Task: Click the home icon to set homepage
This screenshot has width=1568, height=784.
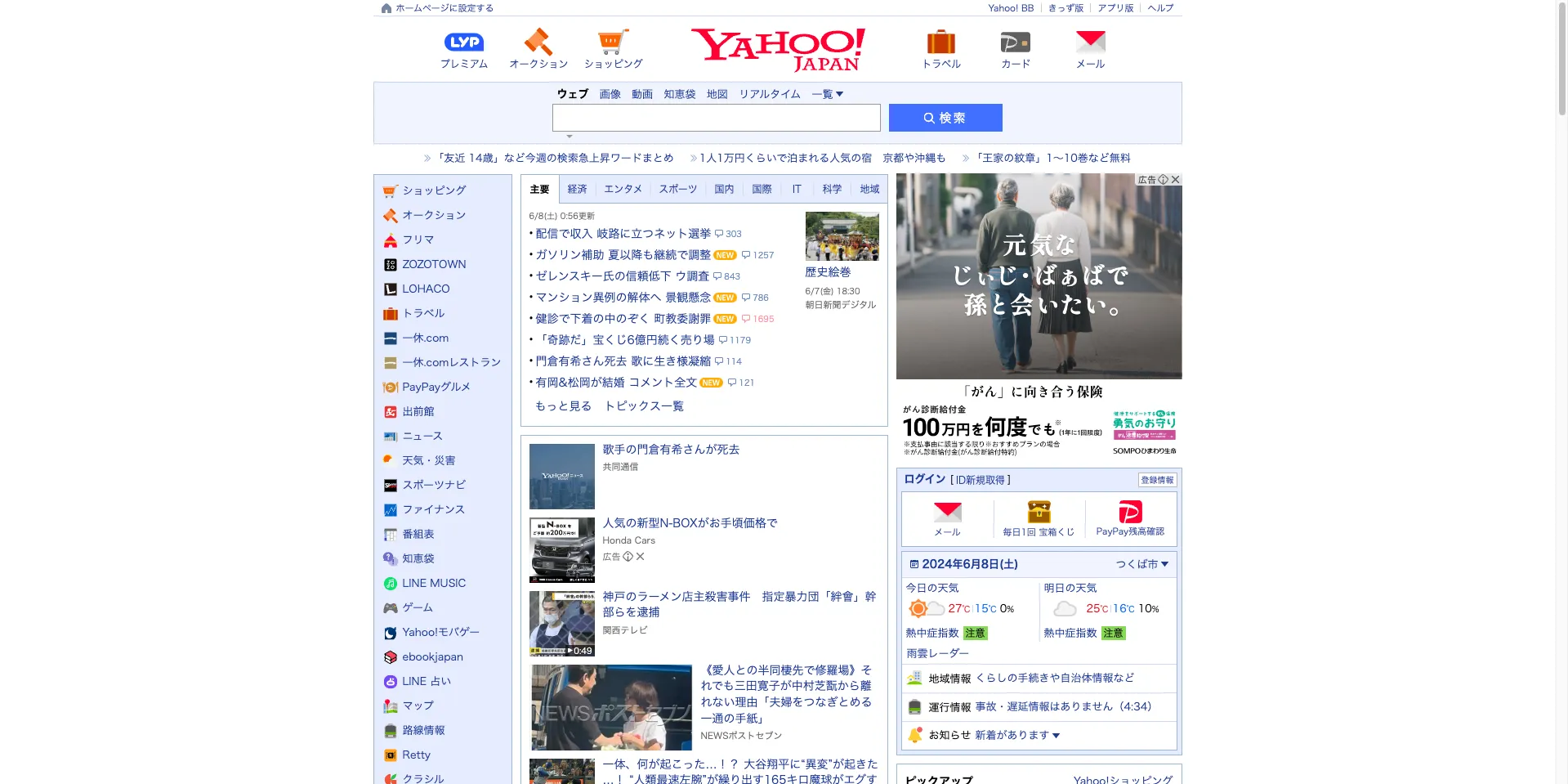Action: pyautogui.click(x=386, y=8)
